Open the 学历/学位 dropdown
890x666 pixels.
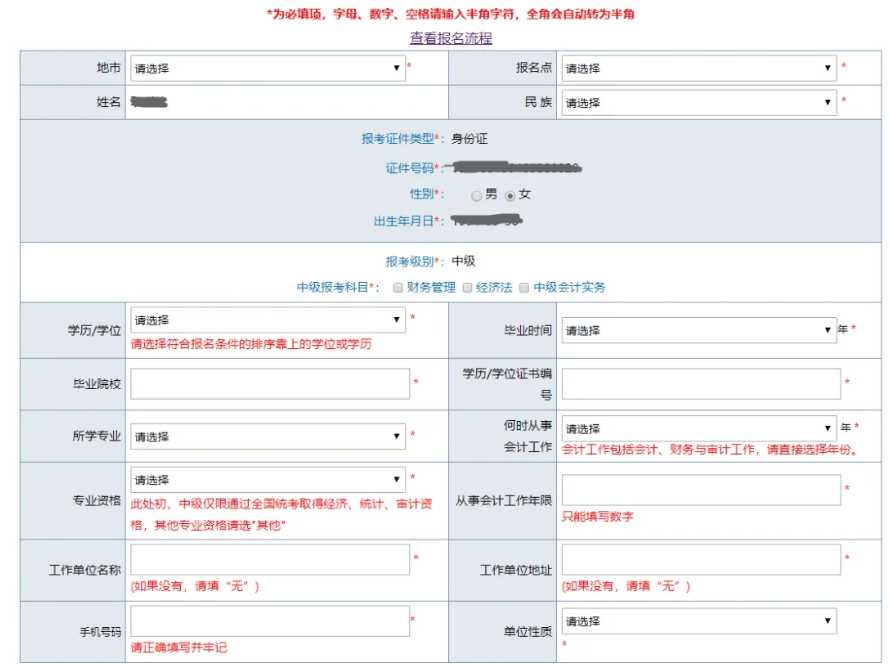point(268,320)
